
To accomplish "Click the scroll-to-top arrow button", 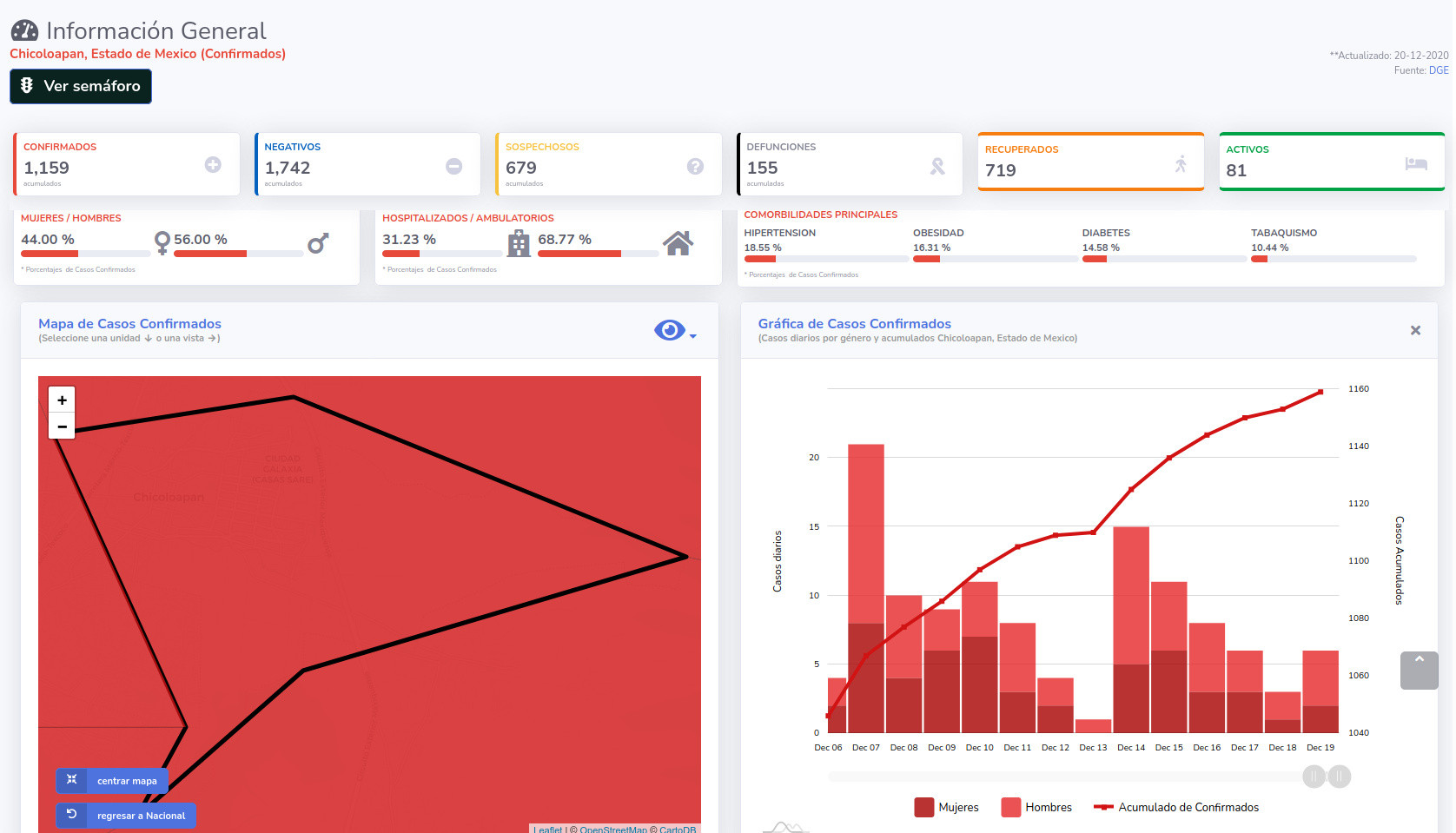I will (1420, 671).
